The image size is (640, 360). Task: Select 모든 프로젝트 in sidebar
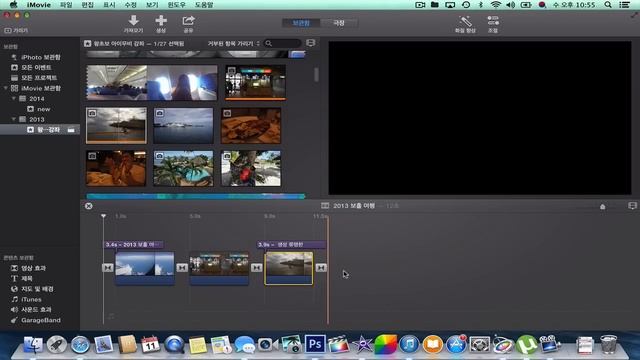pyautogui.click(x=39, y=78)
